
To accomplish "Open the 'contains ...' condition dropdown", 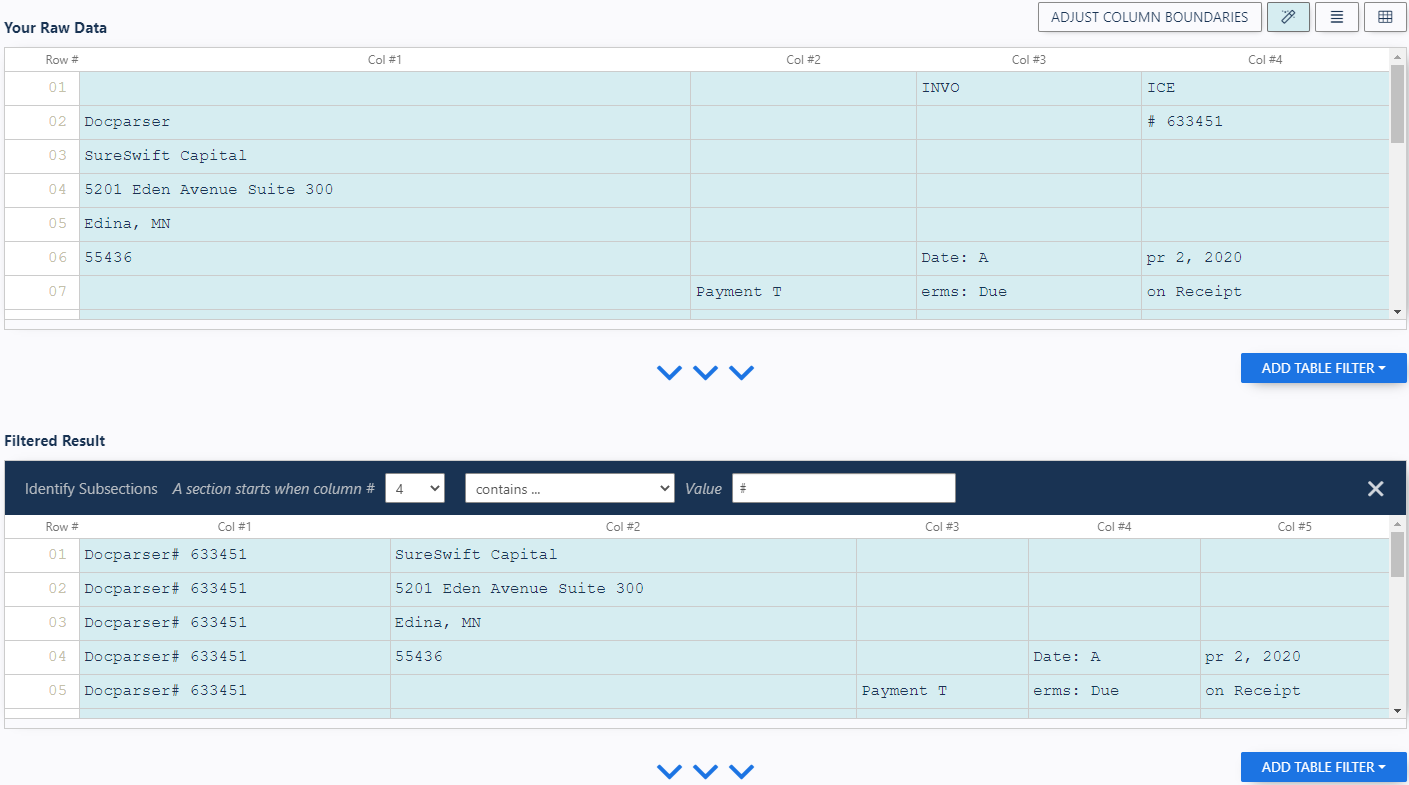I will click(x=570, y=488).
